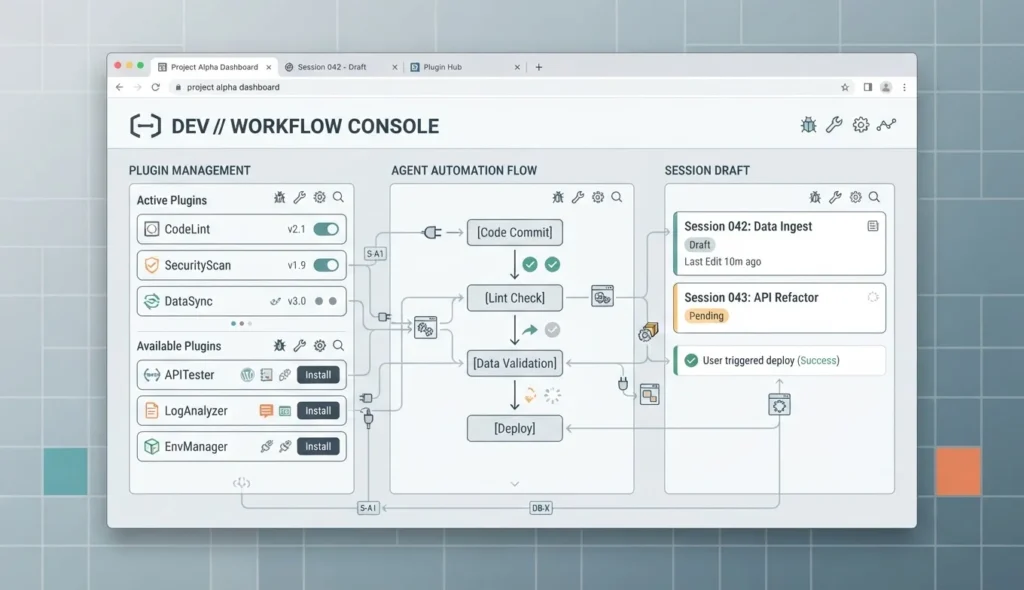Screen dimensions: 1024x590
Task: Install the EnvManager plugin
Action: point(318,447)
